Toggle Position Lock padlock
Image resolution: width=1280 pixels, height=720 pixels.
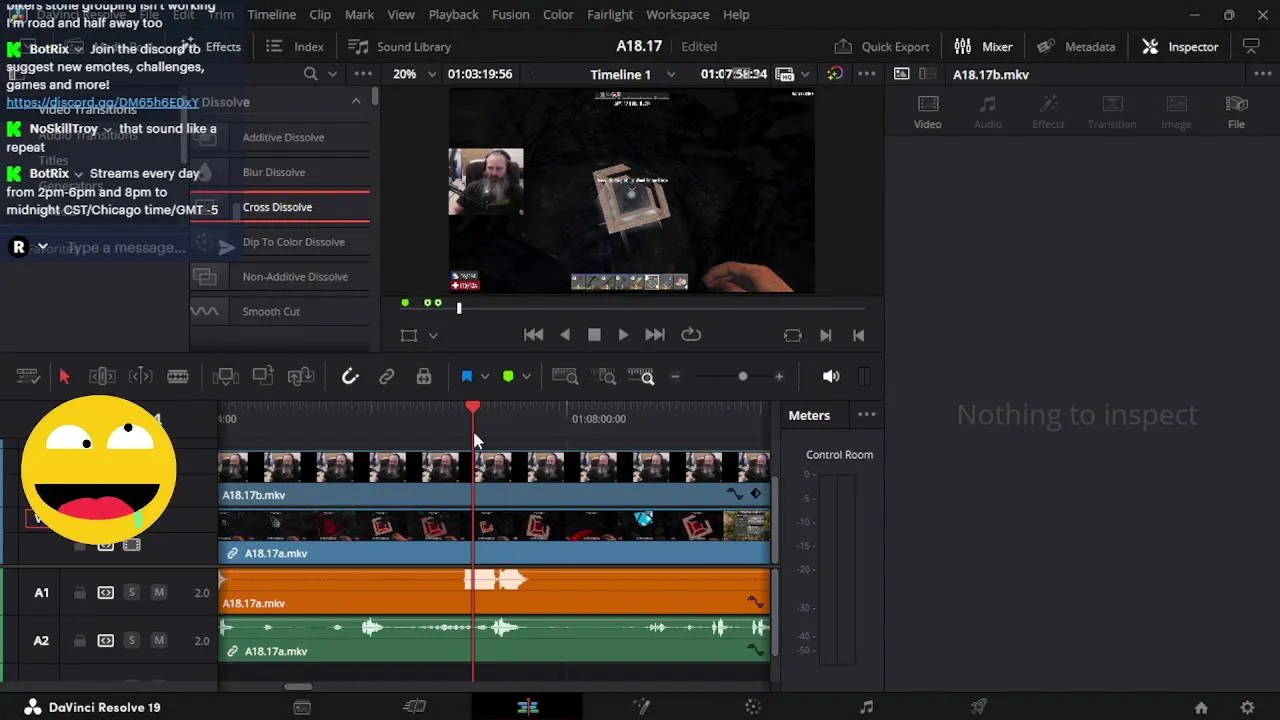pyautogui.click(x=424, y=376)
